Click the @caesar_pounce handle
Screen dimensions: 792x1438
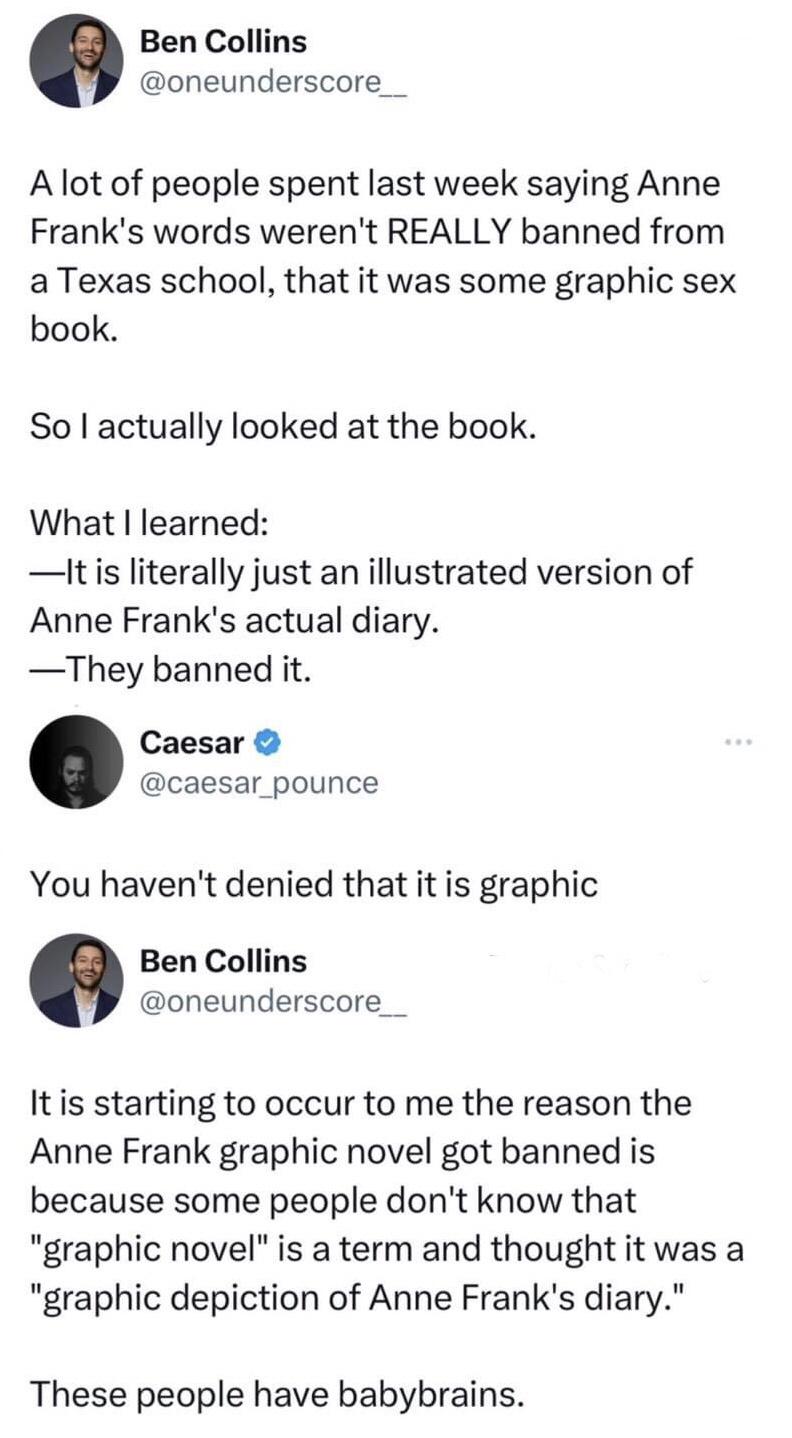(x=259, y=782)
